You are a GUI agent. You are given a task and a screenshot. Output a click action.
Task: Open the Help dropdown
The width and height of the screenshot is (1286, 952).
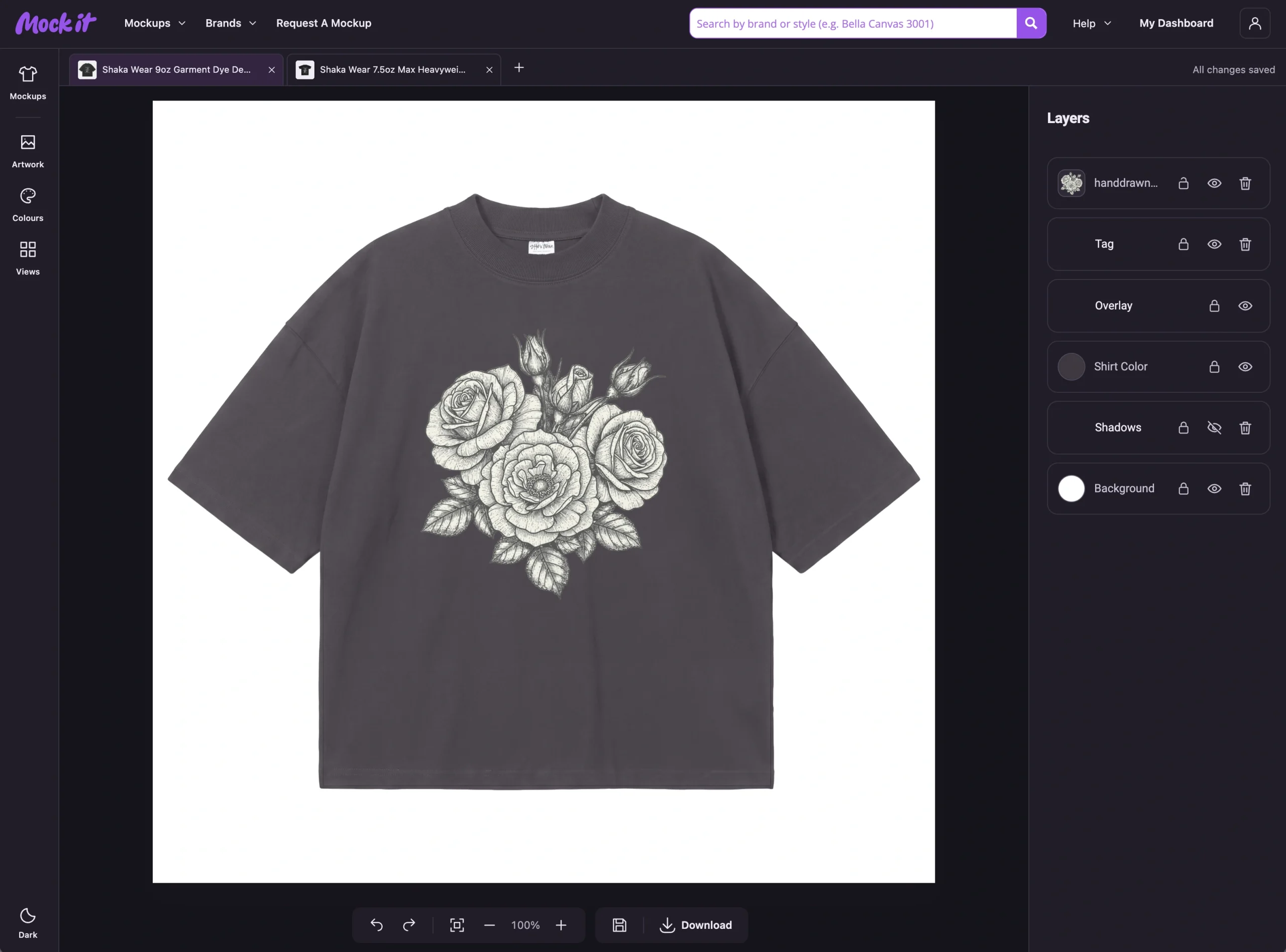pos(1091,24)
